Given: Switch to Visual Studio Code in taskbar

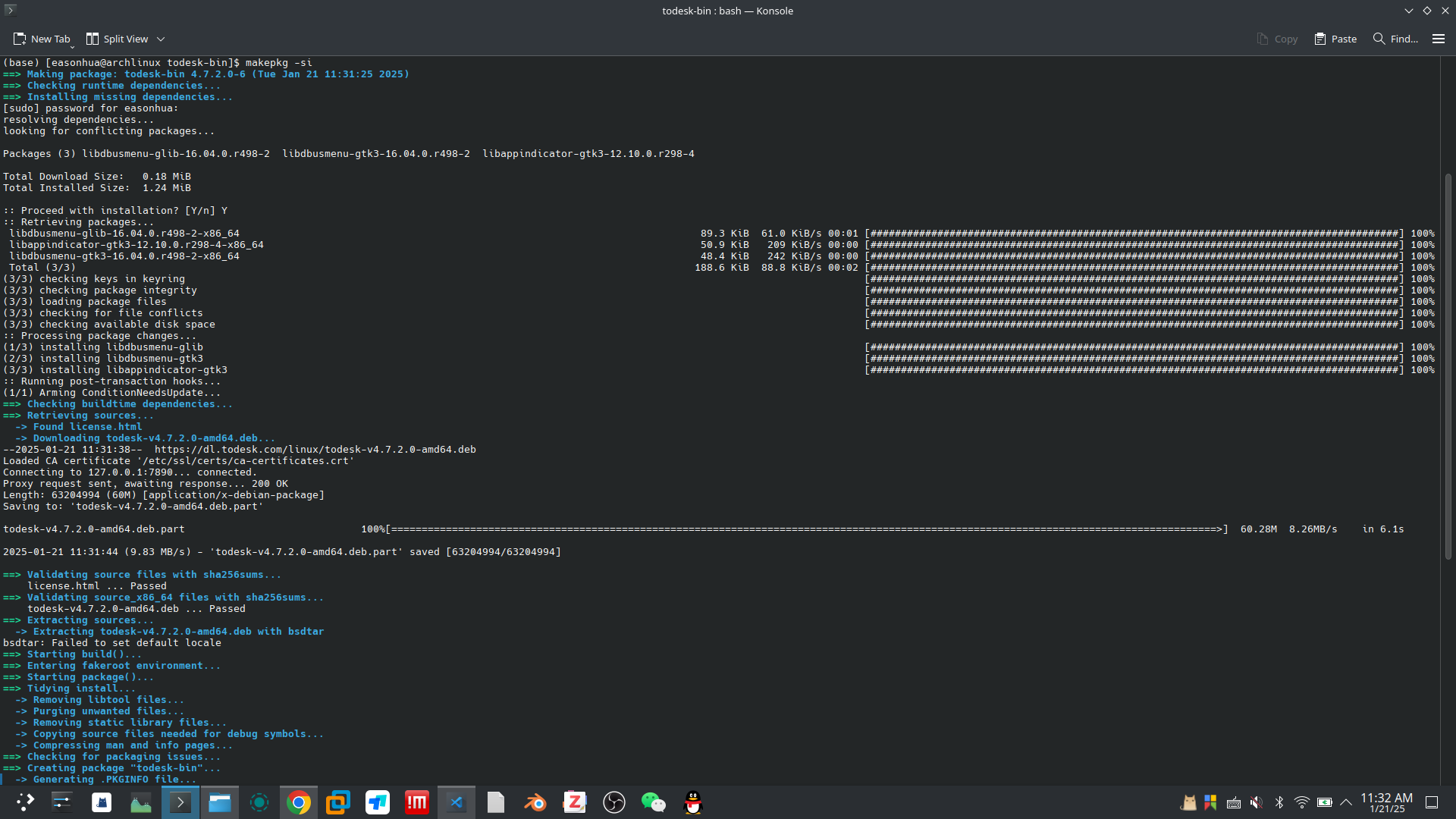Looking at the screenshot, I should (x=457, y=802).
